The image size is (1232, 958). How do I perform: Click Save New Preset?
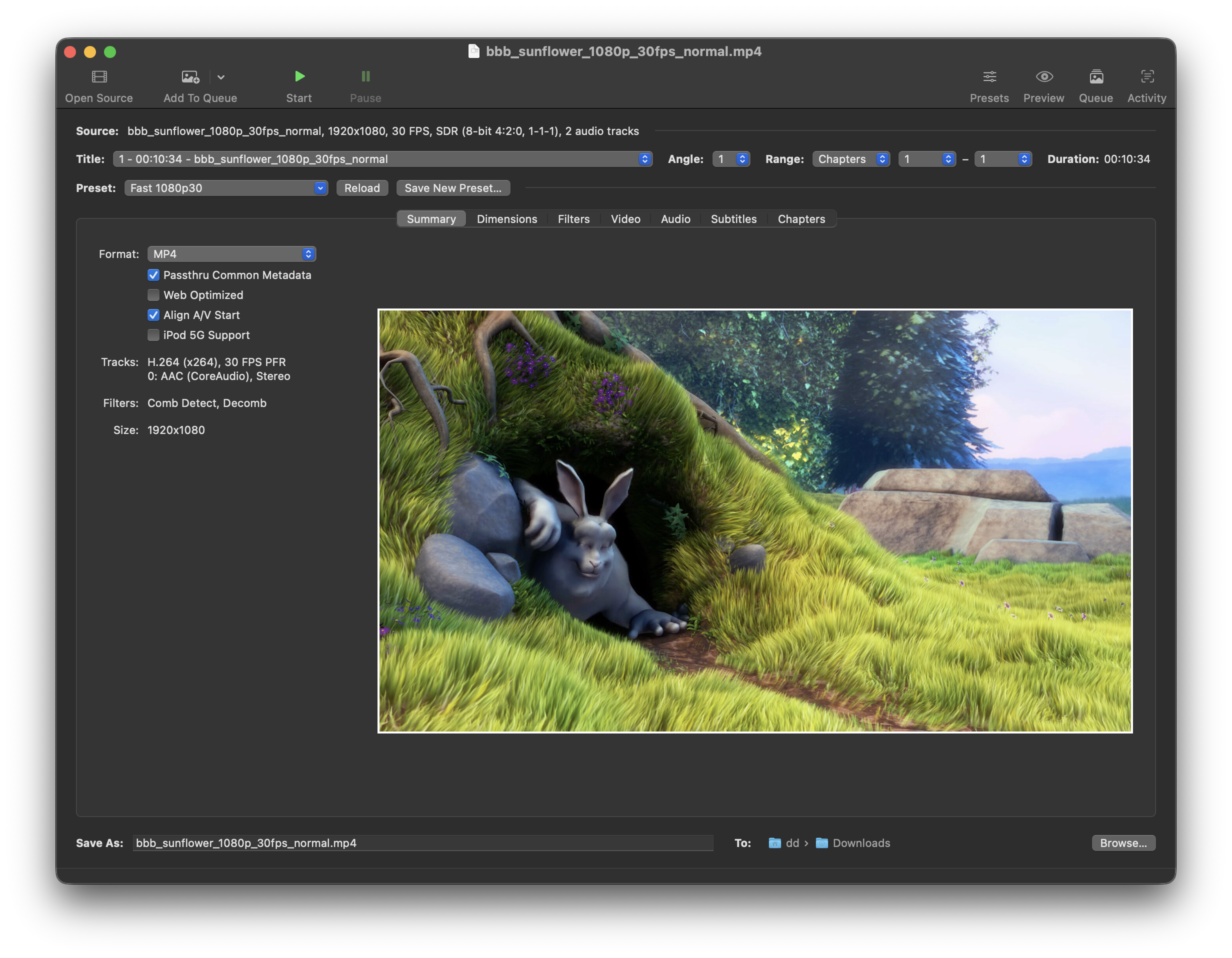click(x=453, y=188)
